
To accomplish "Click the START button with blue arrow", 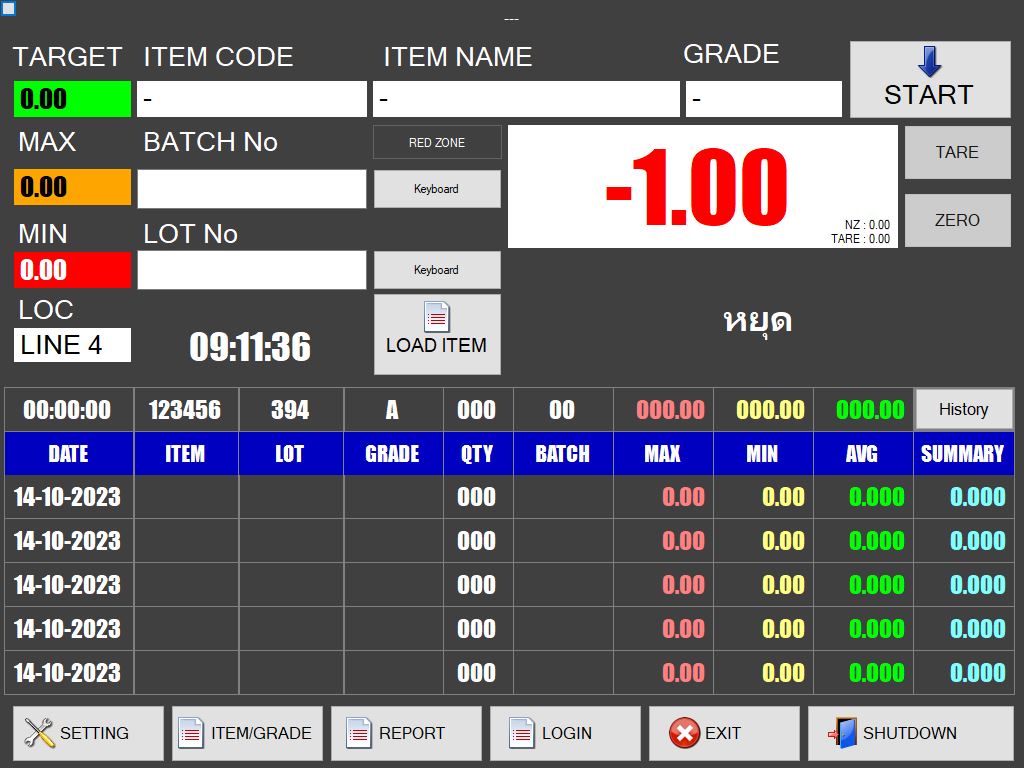I will 929,79.
